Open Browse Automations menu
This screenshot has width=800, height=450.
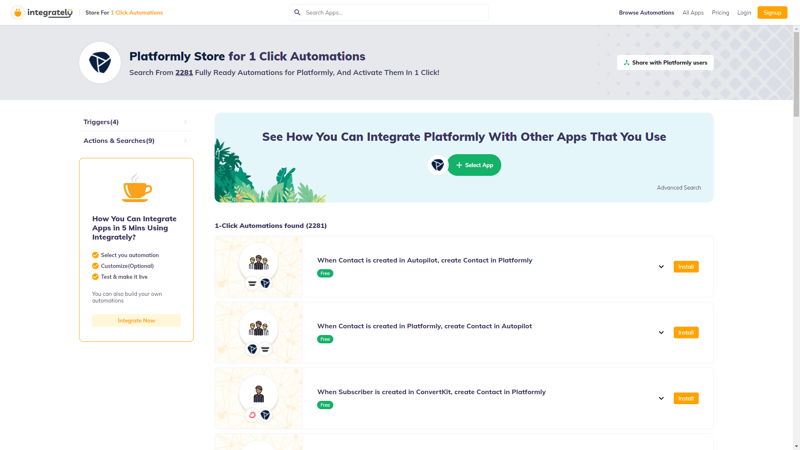coord(646,12)
